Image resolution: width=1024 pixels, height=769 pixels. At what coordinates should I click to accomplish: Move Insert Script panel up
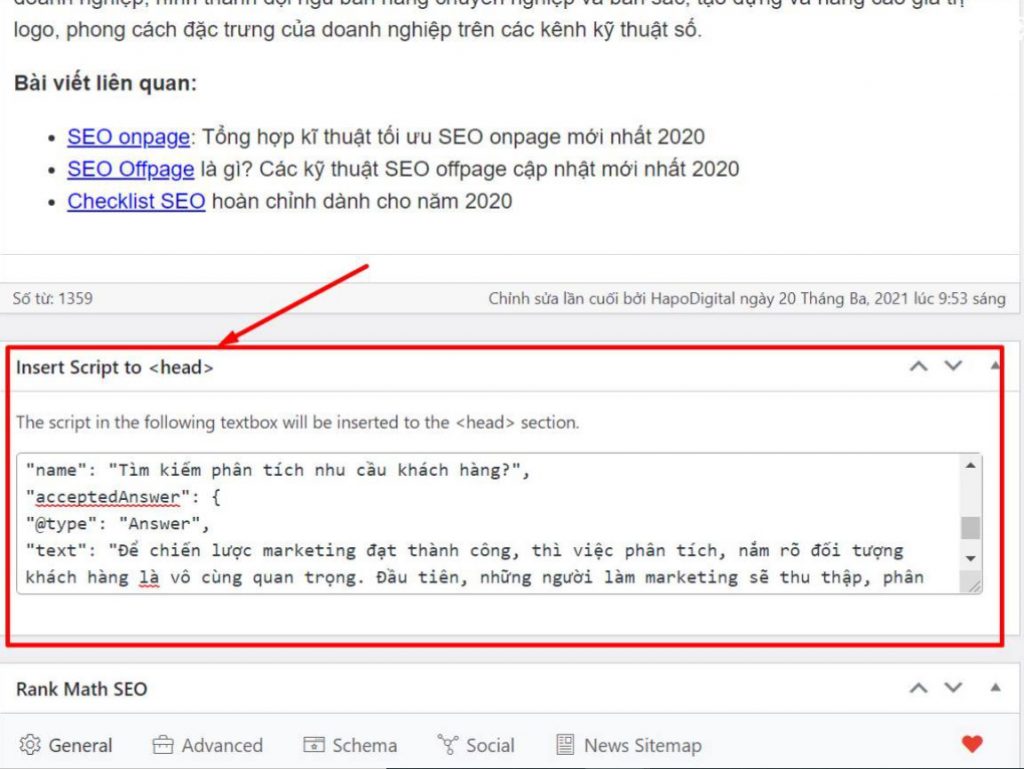click(x=918, y=366)
